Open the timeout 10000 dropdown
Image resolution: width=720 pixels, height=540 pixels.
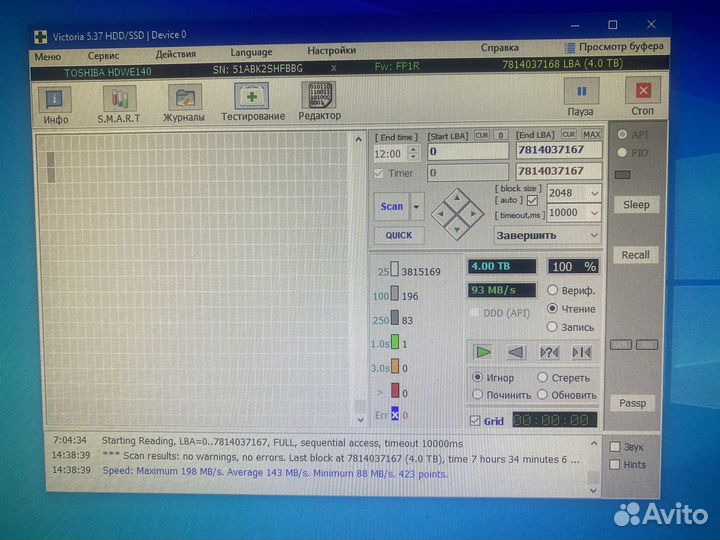[x=595, y=213]
